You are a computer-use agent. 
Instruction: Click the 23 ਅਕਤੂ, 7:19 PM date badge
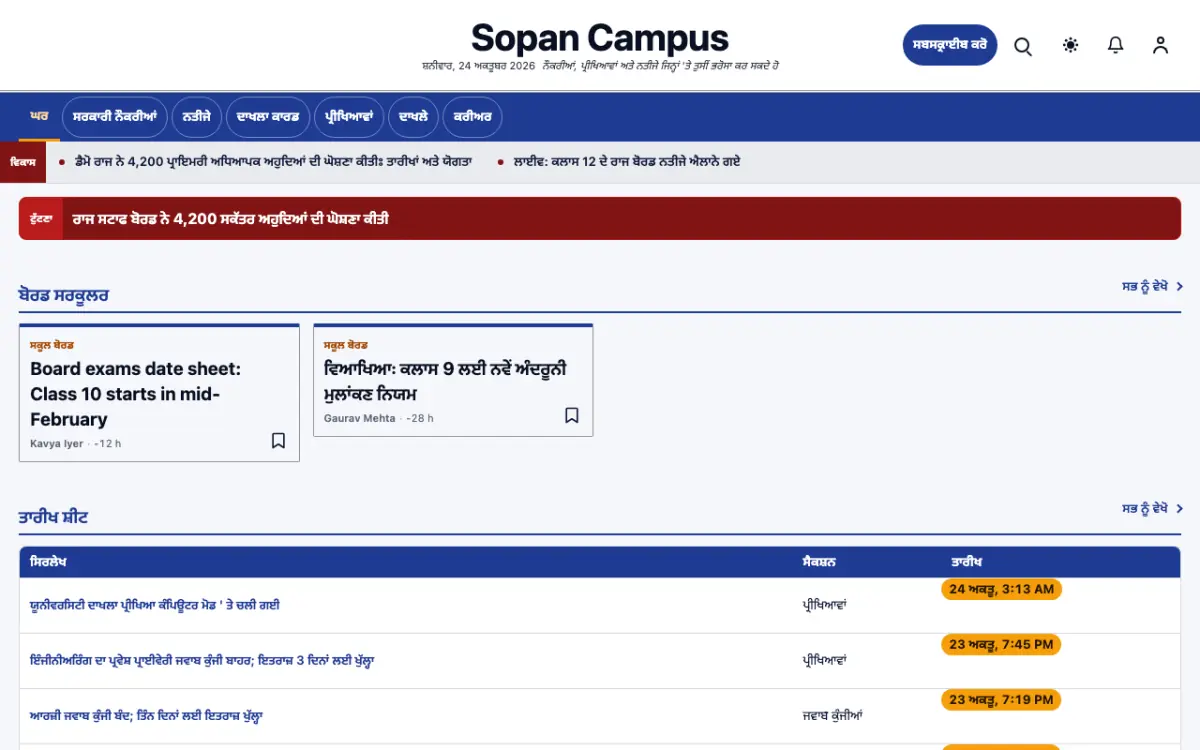1002,700
